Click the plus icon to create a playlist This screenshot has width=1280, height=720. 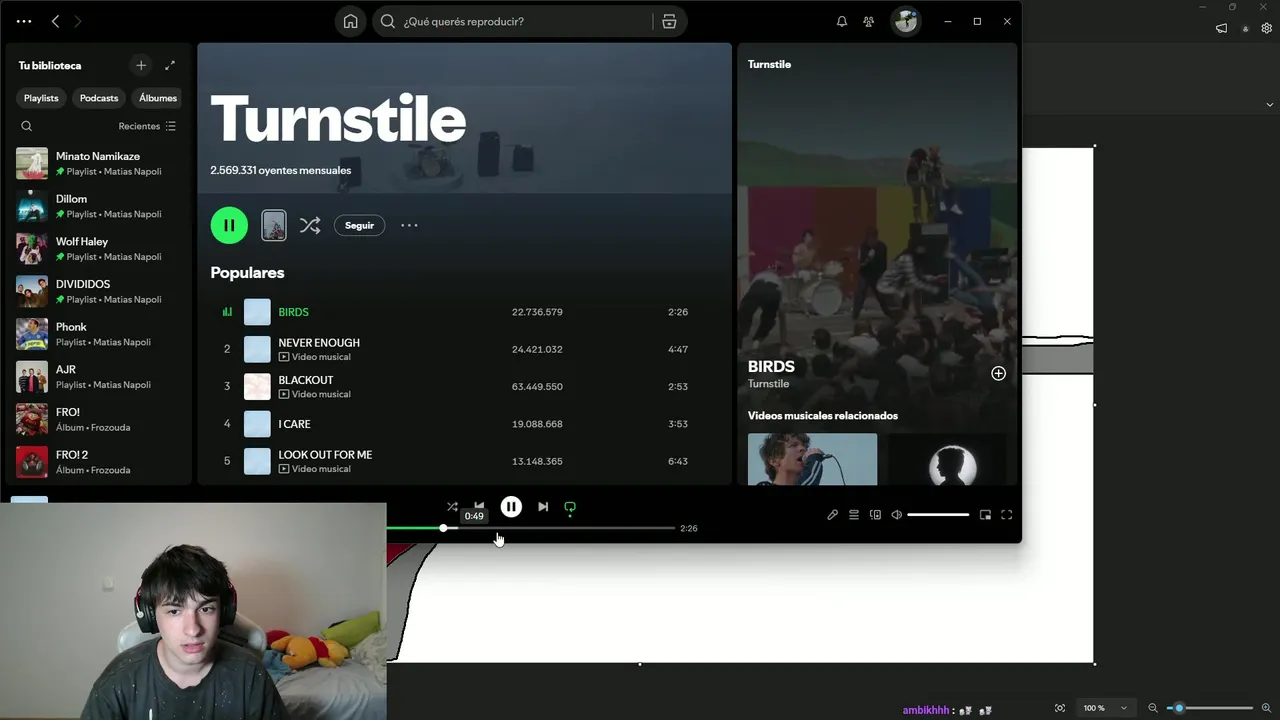click(x=141, y=65)
